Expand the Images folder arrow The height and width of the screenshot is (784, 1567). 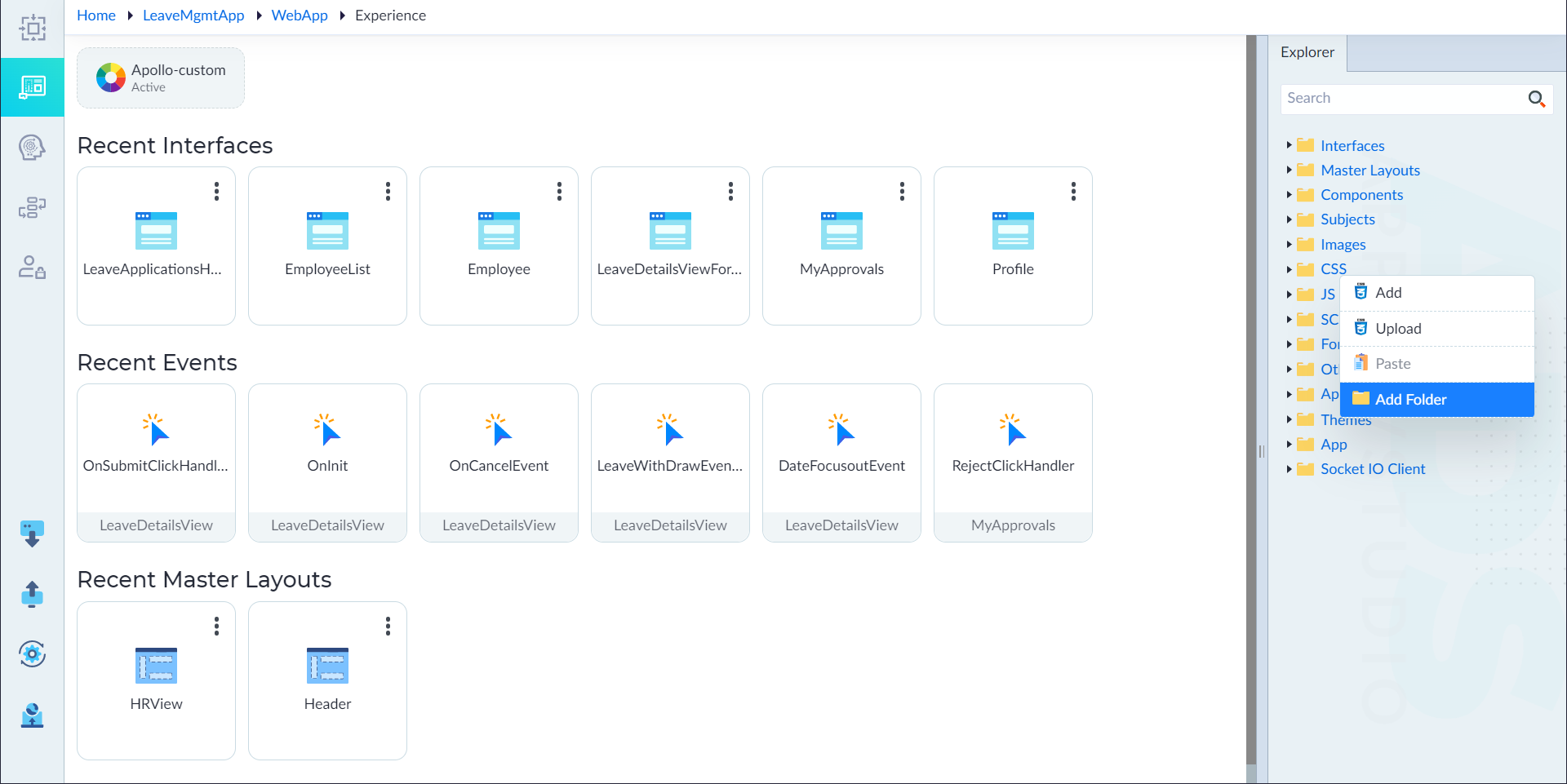[x=1289, y=244]
